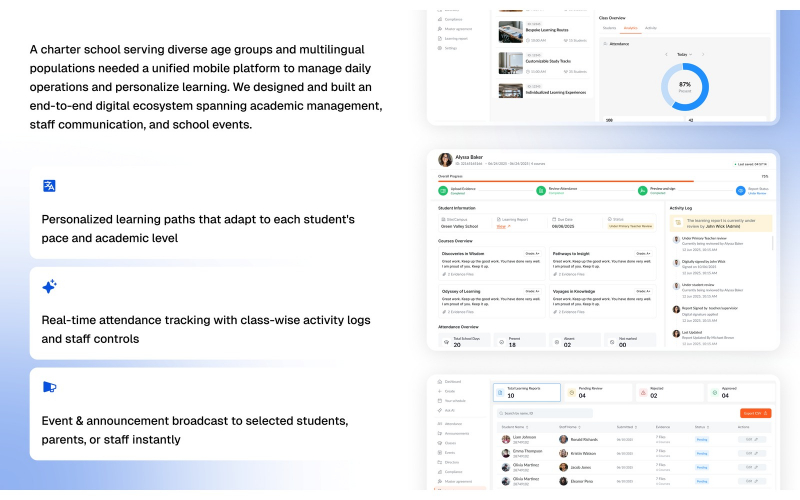Click the 'Under Primary Teacher Review' status badge
The width and height of the screenshot is (800, 500).
click(631, 226)
